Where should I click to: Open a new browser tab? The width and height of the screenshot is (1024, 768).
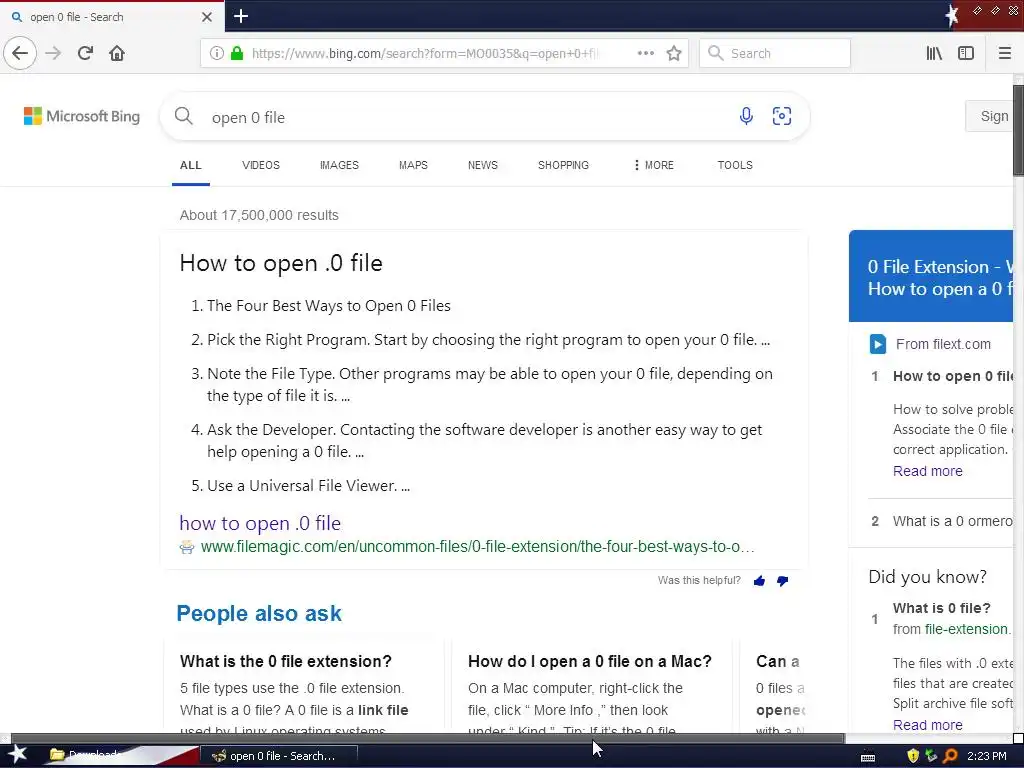[x=241, y=16]
